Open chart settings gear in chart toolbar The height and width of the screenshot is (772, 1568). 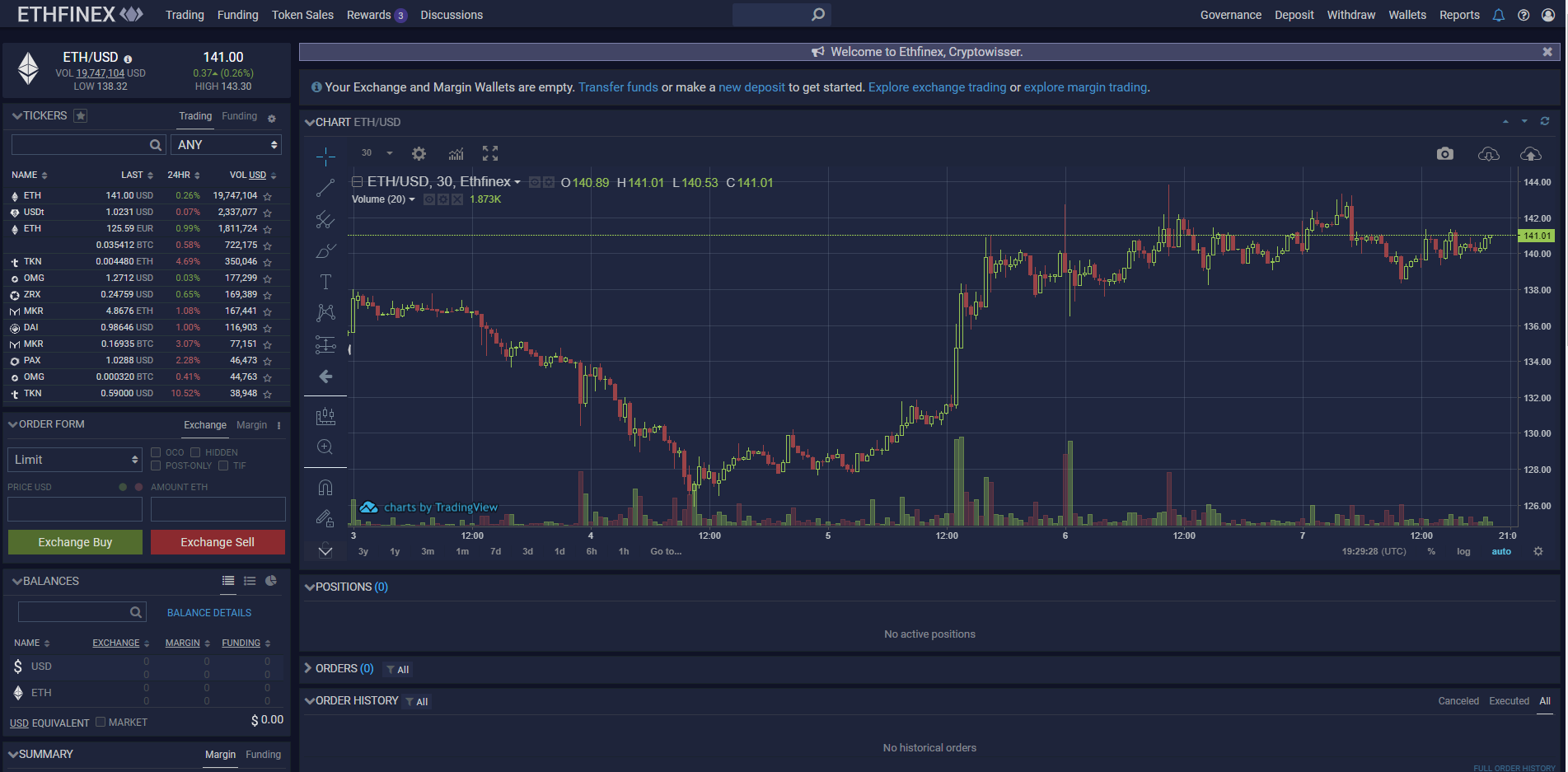tap(419, 153)
